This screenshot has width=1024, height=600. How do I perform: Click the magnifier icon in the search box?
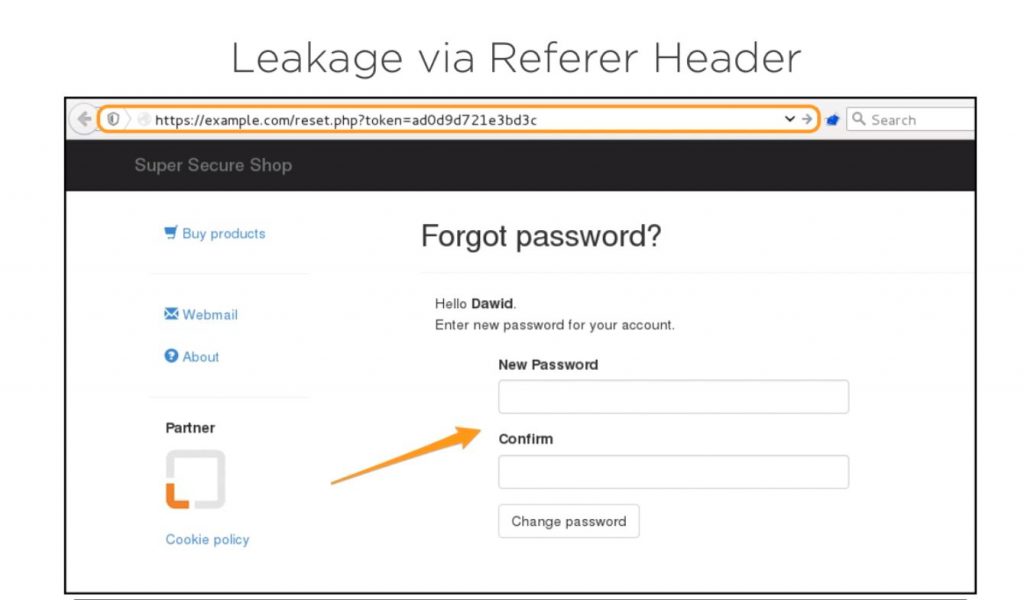coord(858,118)
